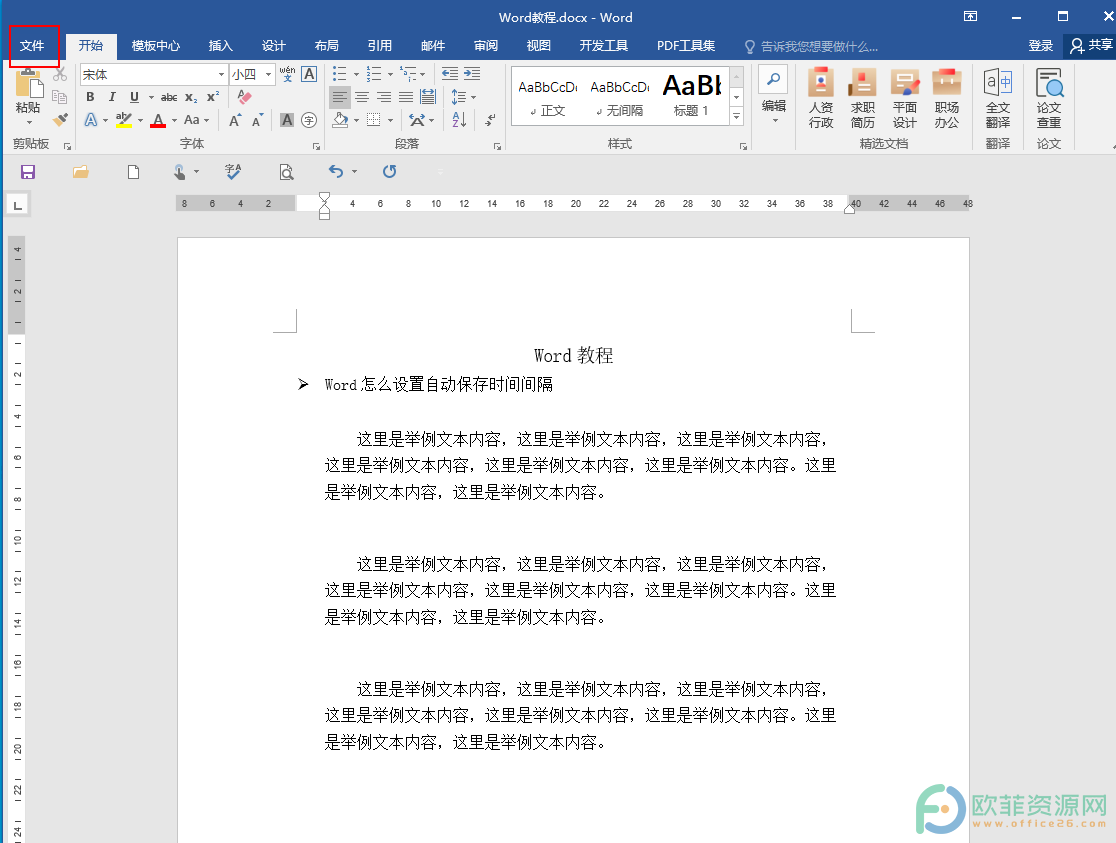Align text left

click(340, 97)
